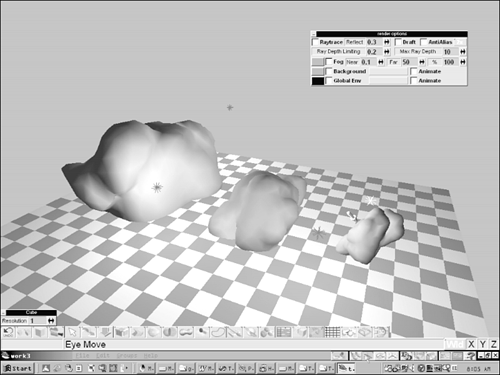Viewport: 500px width, 375px height.
Task: Click the Fog percent stepper arrows
Action: [x=463, y=62]
